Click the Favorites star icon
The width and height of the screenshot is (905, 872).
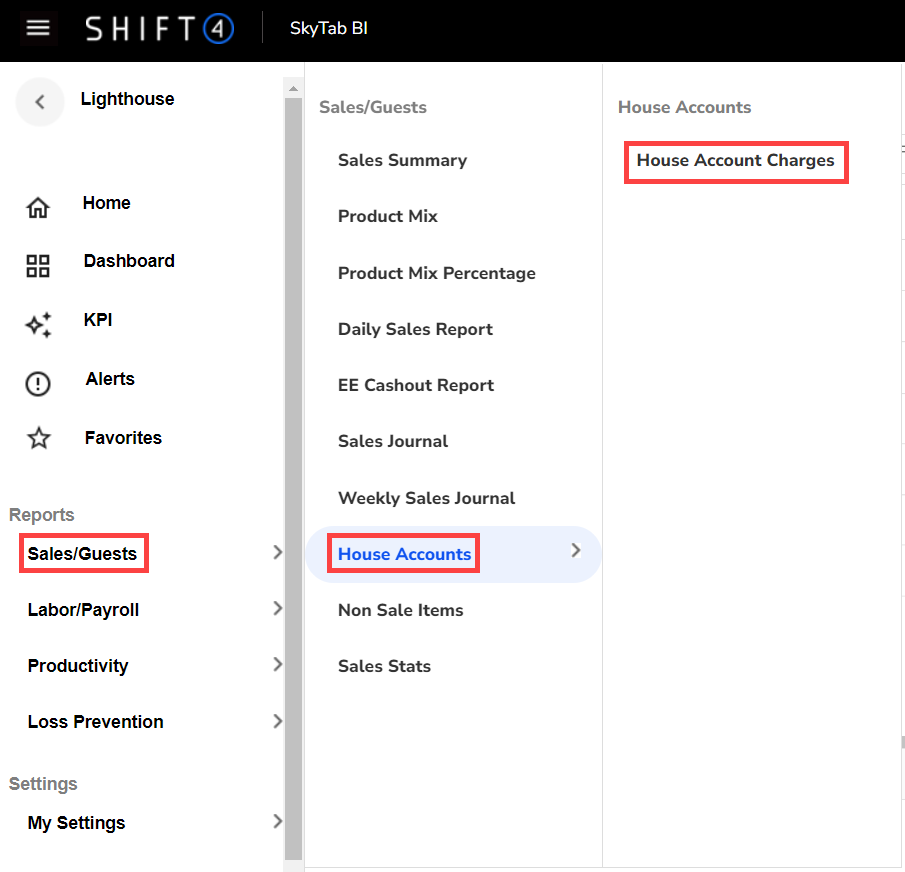(38, 438)
